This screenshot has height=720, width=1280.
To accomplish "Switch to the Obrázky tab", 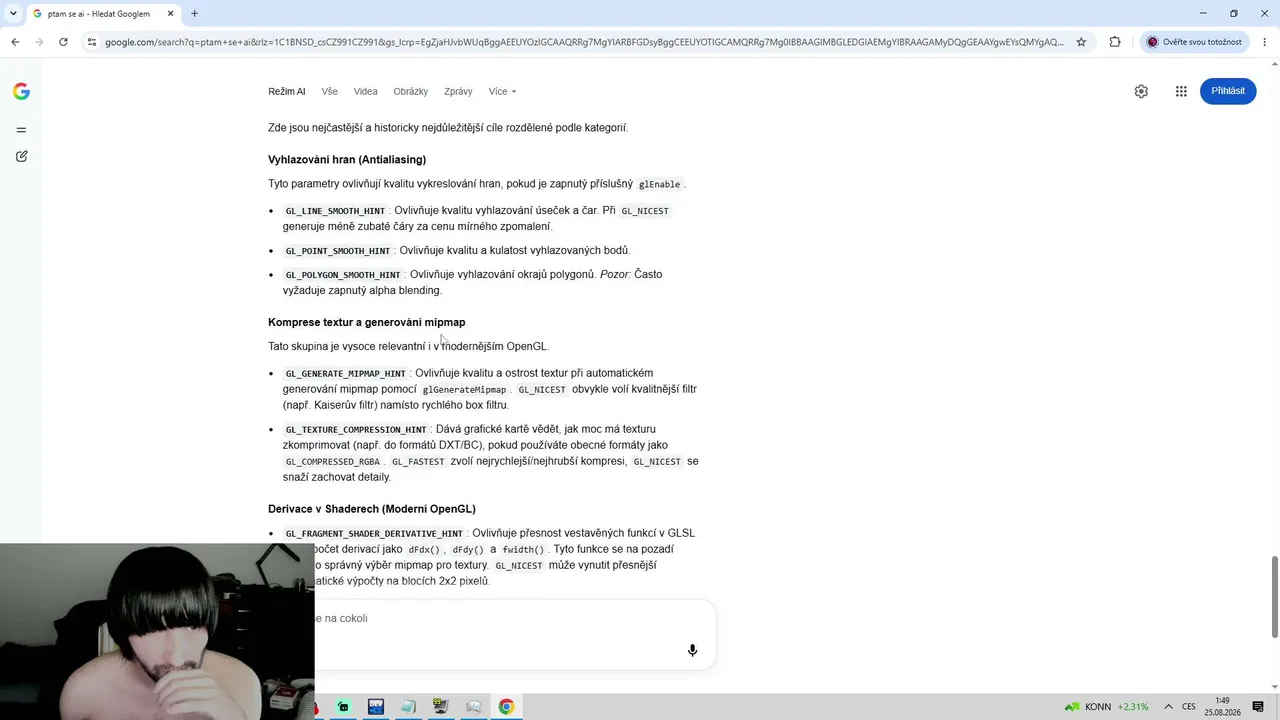I will (x=410, y=91).
